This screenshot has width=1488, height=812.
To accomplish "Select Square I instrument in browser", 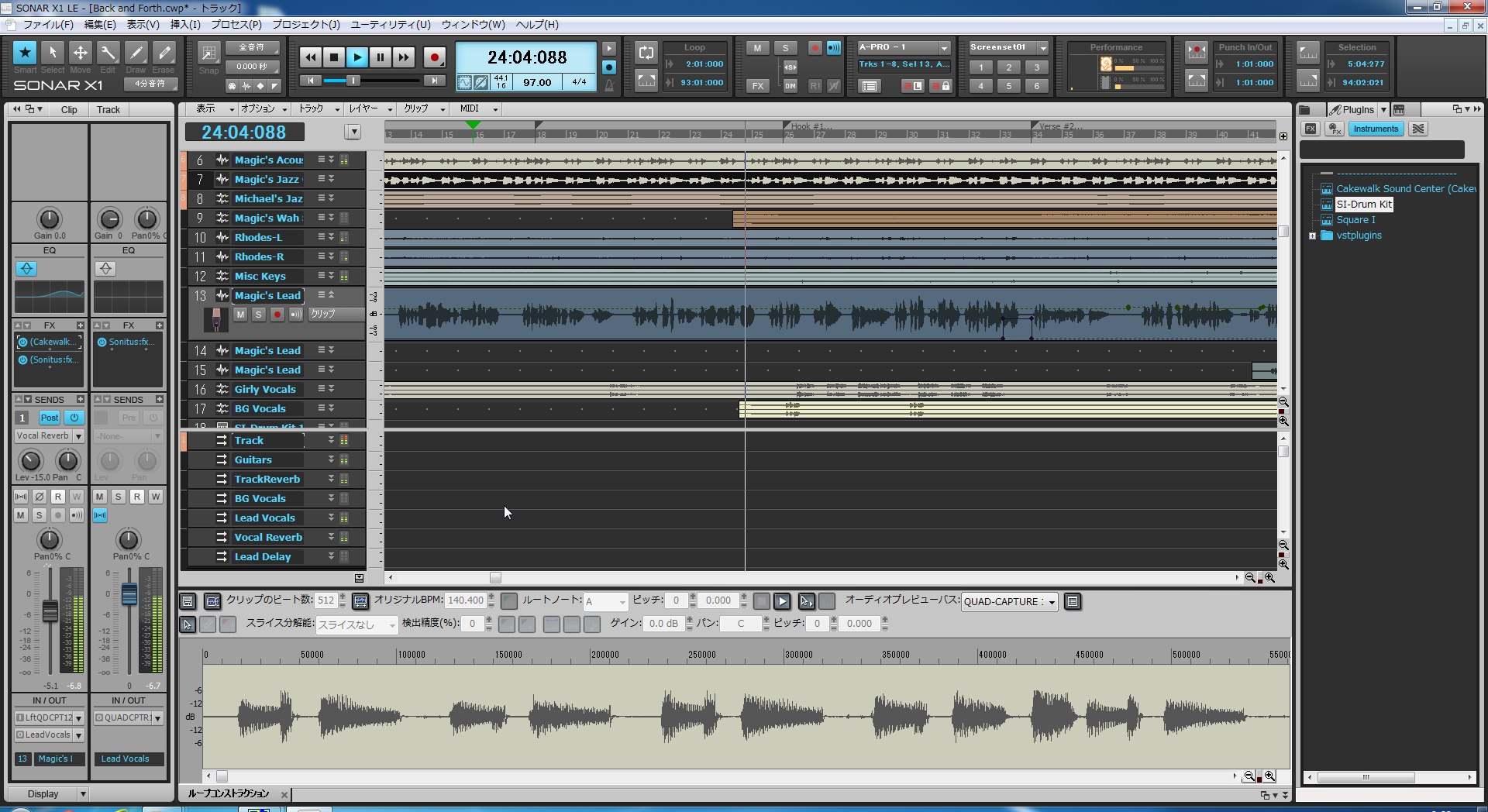I will click(1355, 220).
